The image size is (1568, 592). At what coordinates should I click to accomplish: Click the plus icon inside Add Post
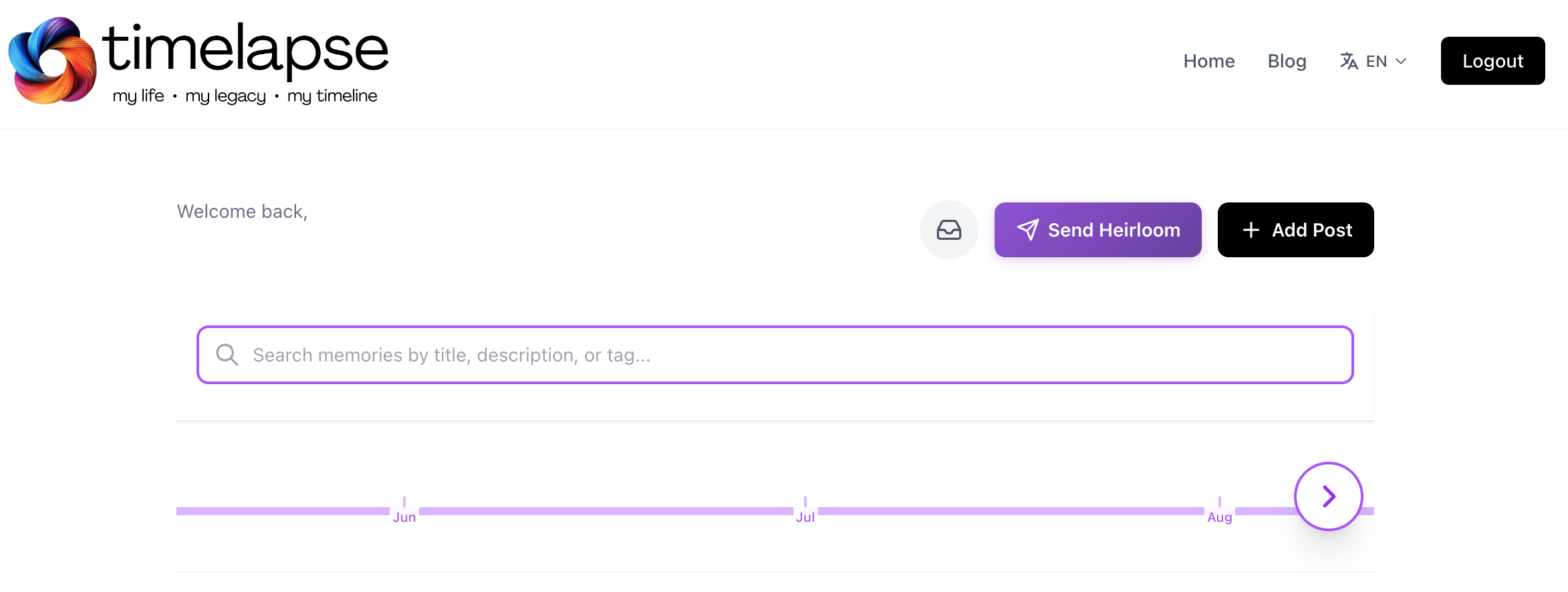coord(1251,229)
